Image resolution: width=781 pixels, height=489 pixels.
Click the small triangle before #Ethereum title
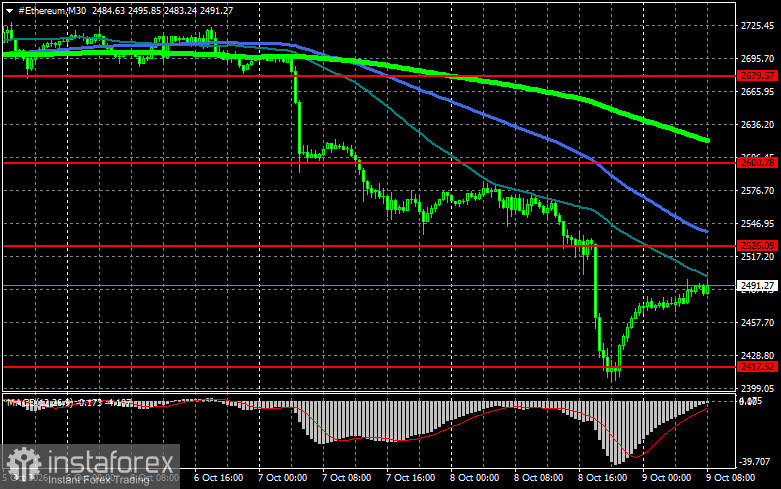[9, 10]
